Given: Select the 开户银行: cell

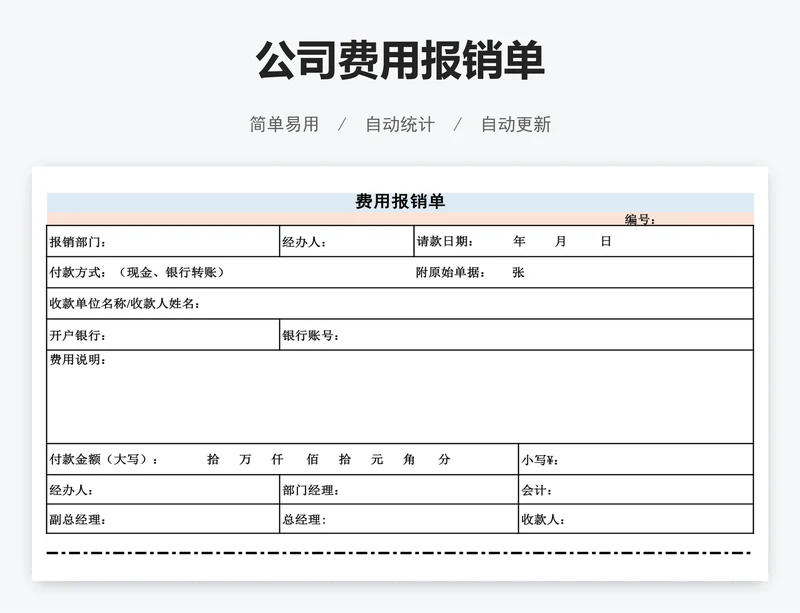Looking at the screenshot, I should coord(163,335).
